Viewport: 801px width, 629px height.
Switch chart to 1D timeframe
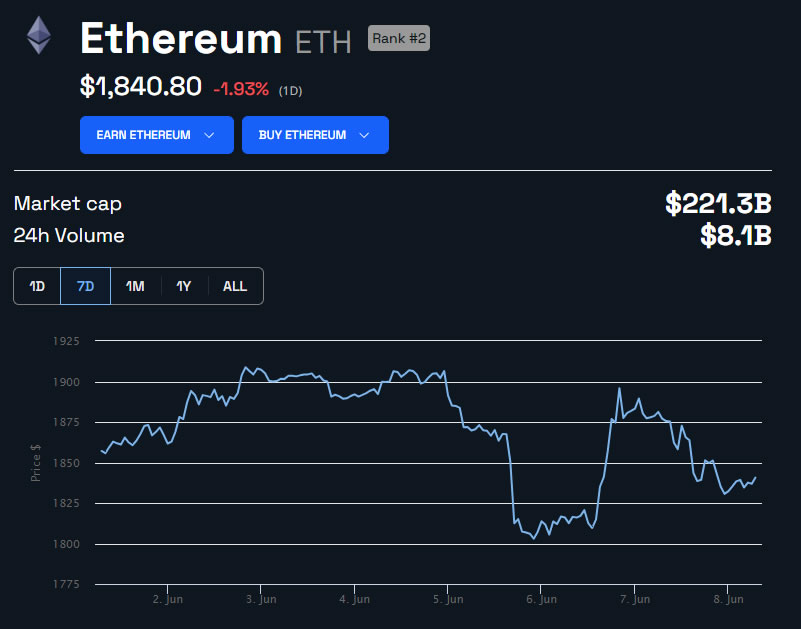tap(37, 286)
